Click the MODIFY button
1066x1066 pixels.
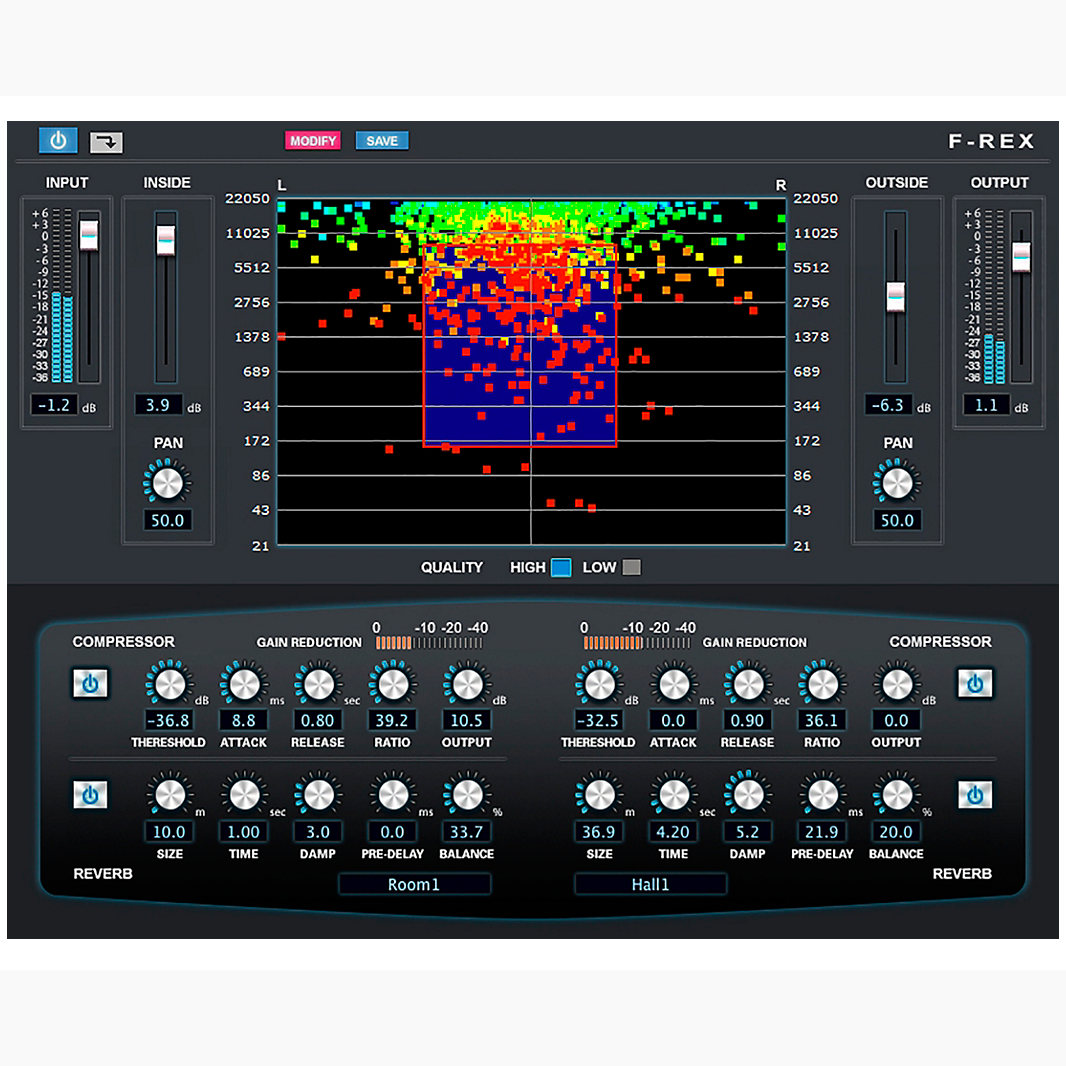coord(313,140)
